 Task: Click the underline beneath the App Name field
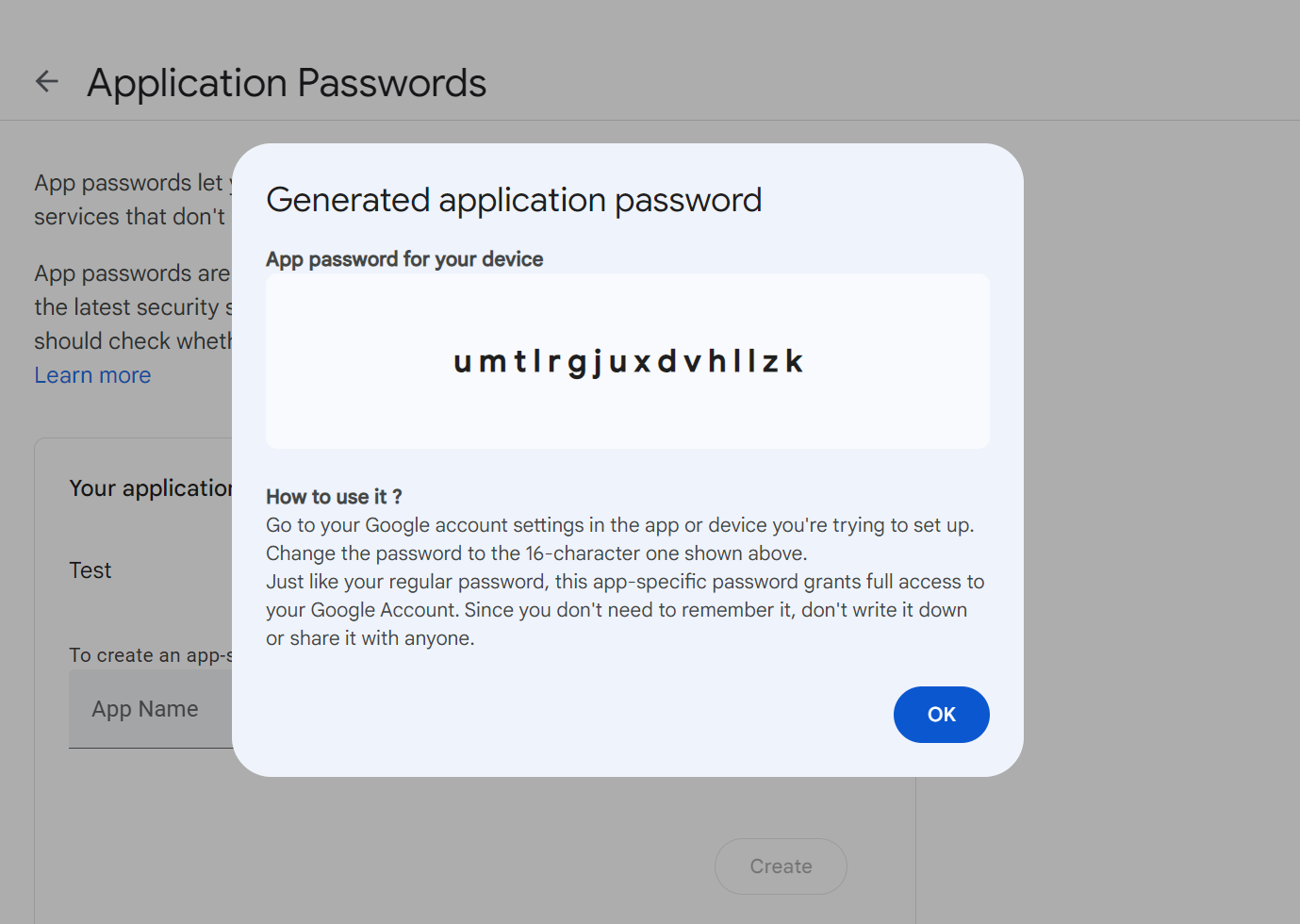tap(151, 747)
